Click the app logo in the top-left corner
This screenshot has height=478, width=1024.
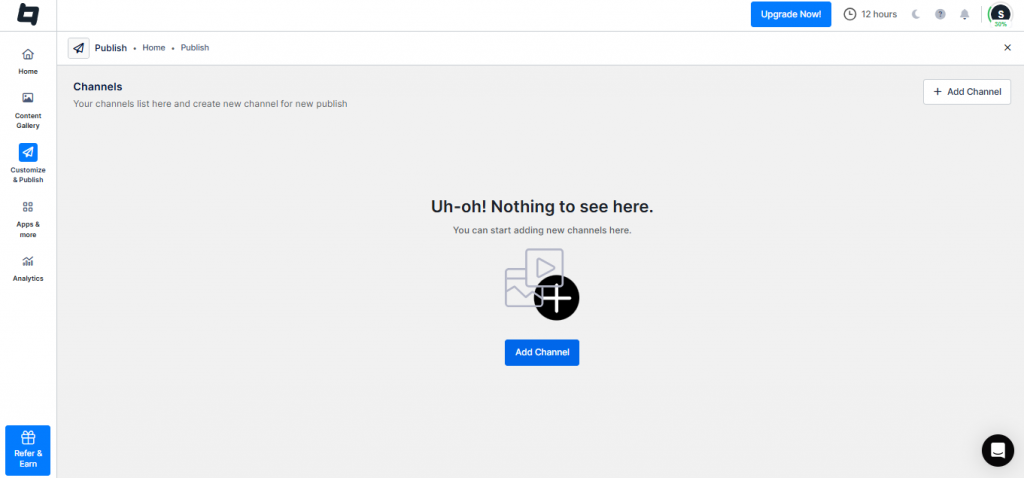28,15
